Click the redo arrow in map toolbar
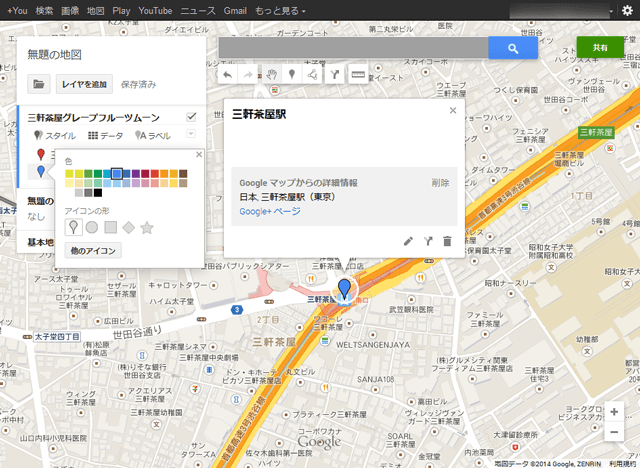 248,75
